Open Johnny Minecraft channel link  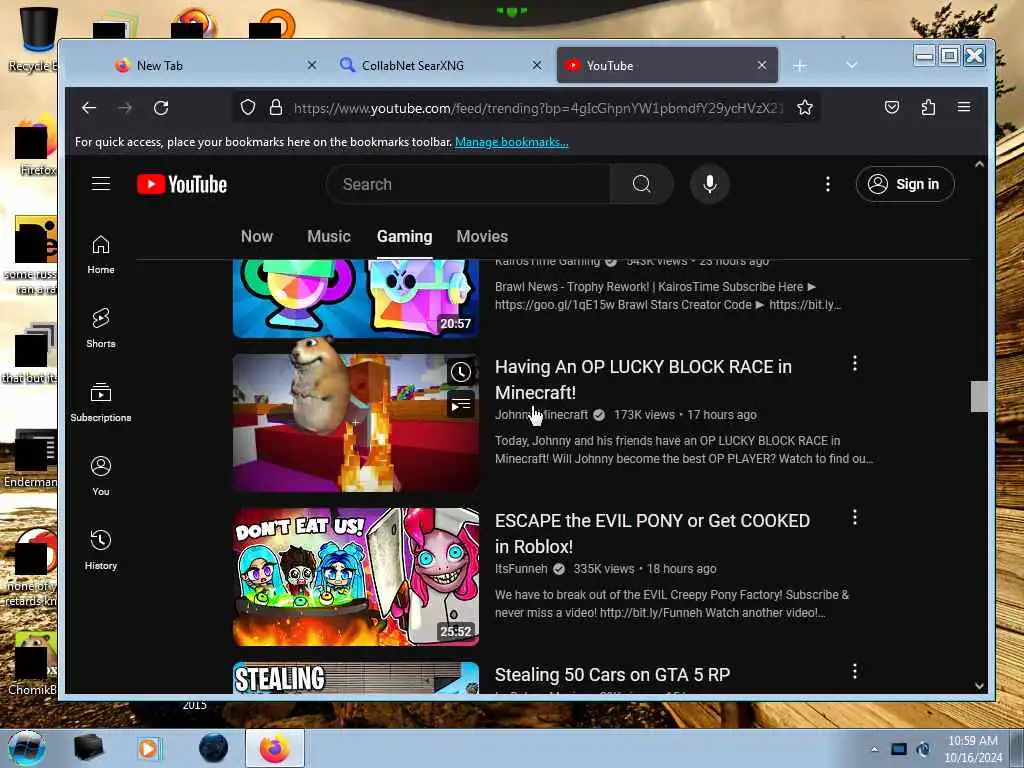(x=541, y=415)
